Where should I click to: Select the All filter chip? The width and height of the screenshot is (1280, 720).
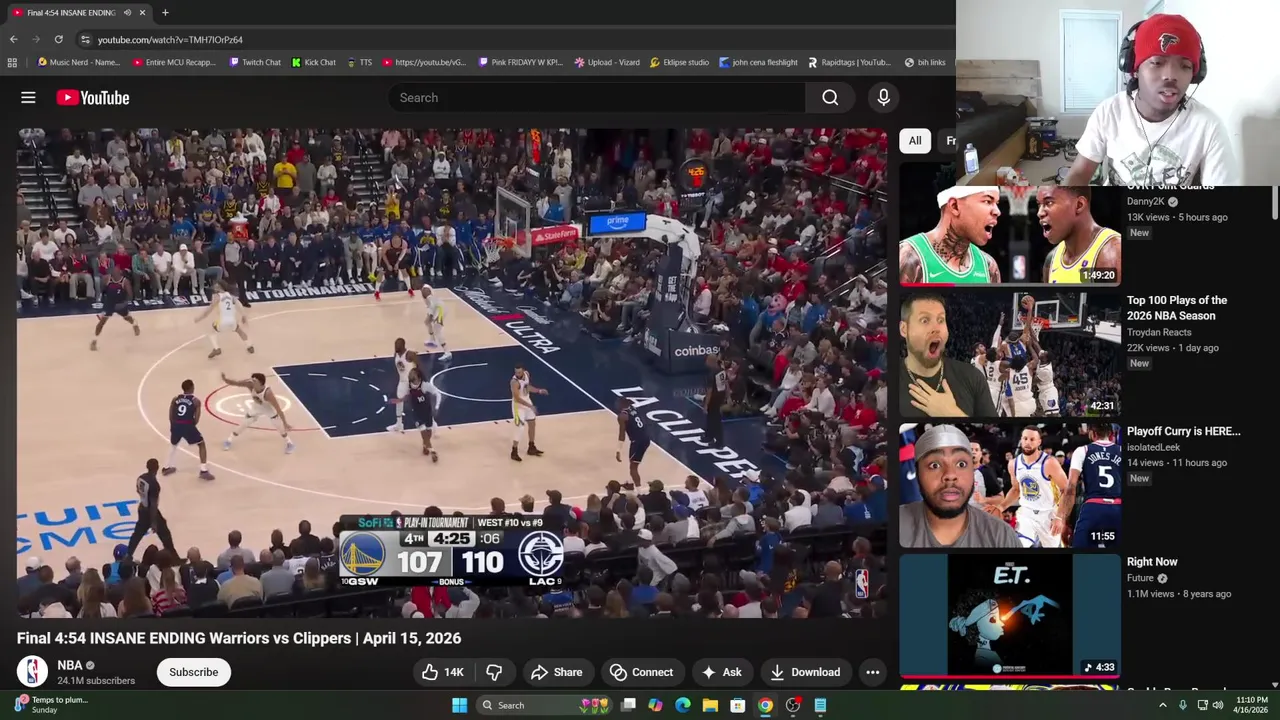click(x=915, y=141)
